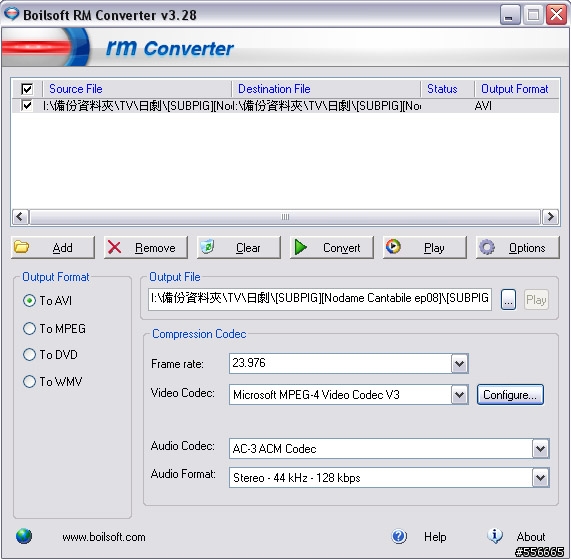The image size is (571, 560).
Task: Close the Boilsoft RM Converter window
Action: (556, 15)
